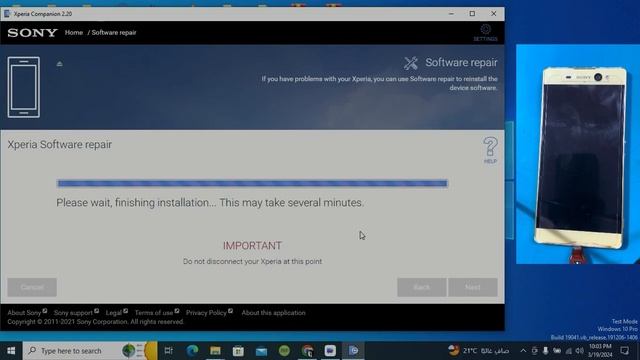Open the volume speaker tray icon
Screen dimensions: 640x360
580,351
